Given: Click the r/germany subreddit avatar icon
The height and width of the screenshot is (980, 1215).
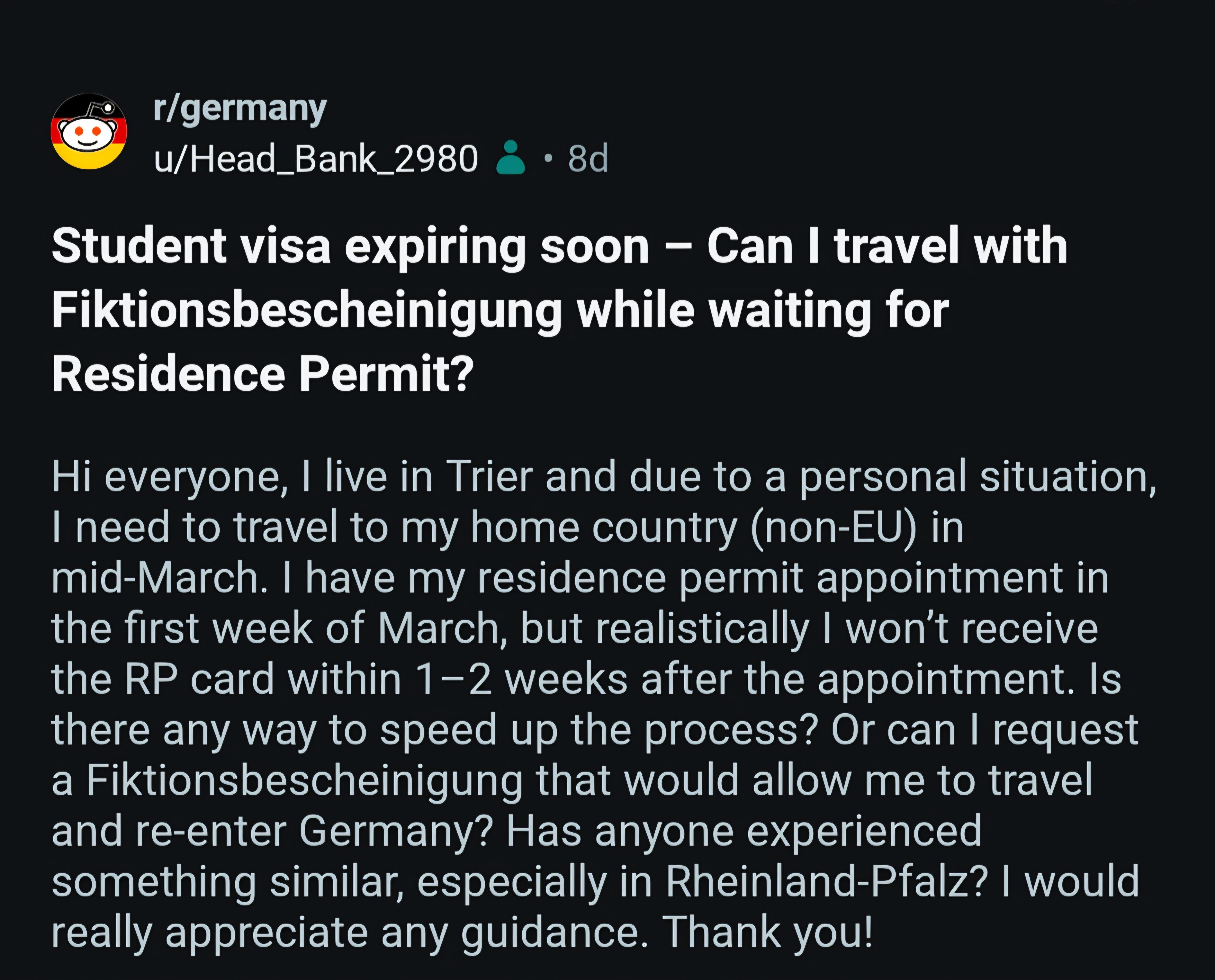Looking at the screenshot, I should pos(89,131).
